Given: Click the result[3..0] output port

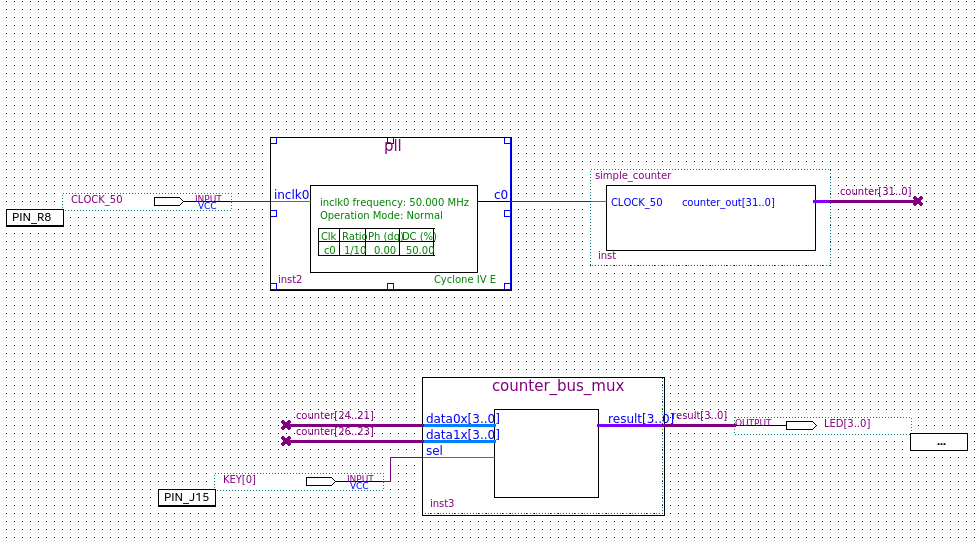Looking at the screenshot, I should (x=640, y=419).
